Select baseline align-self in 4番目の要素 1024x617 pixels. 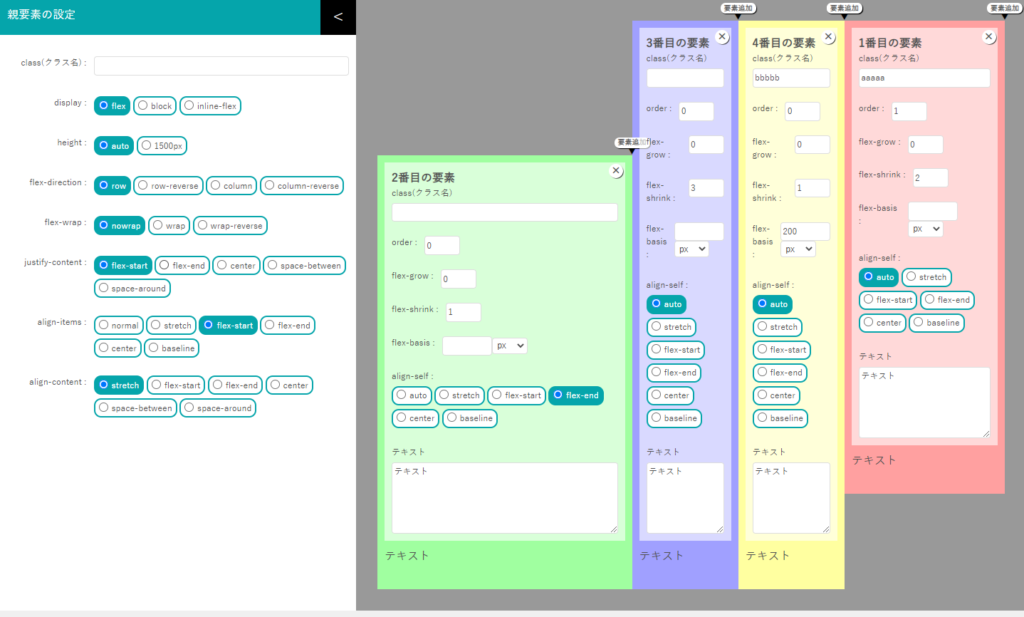tap(779, 418)
